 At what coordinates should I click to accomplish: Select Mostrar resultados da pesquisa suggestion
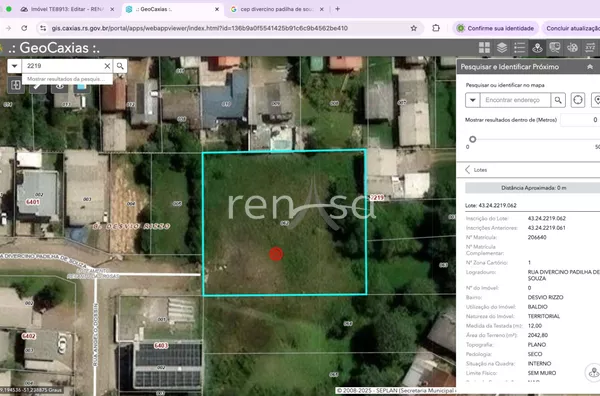(x=67, y=79)
